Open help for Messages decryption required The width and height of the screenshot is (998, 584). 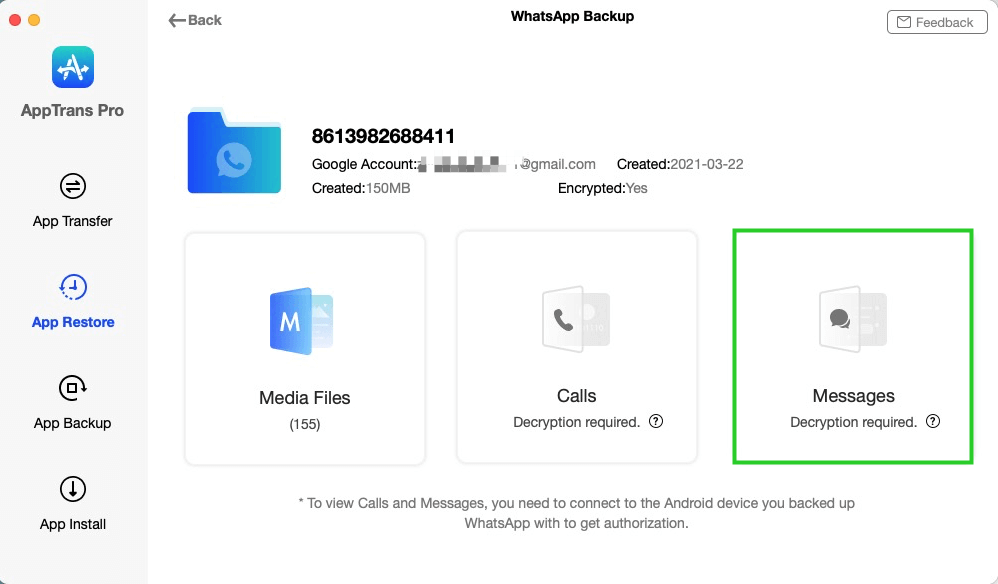(932, 421)
